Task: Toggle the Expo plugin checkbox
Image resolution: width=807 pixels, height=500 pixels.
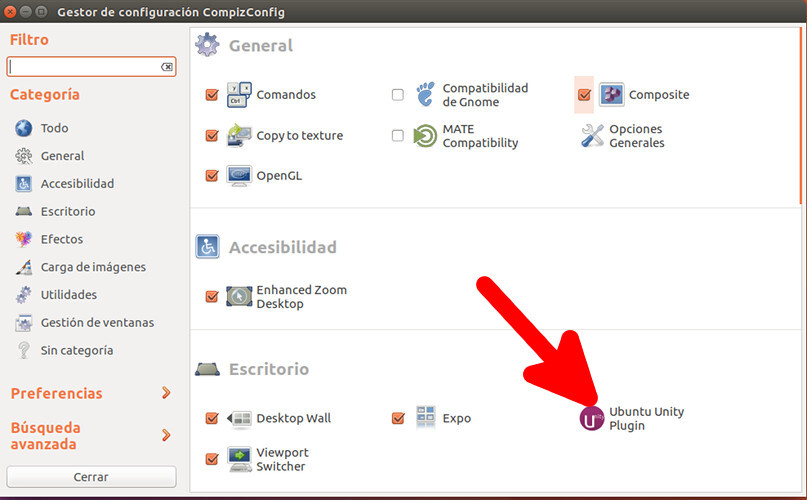Action: [x=398, y=418]
